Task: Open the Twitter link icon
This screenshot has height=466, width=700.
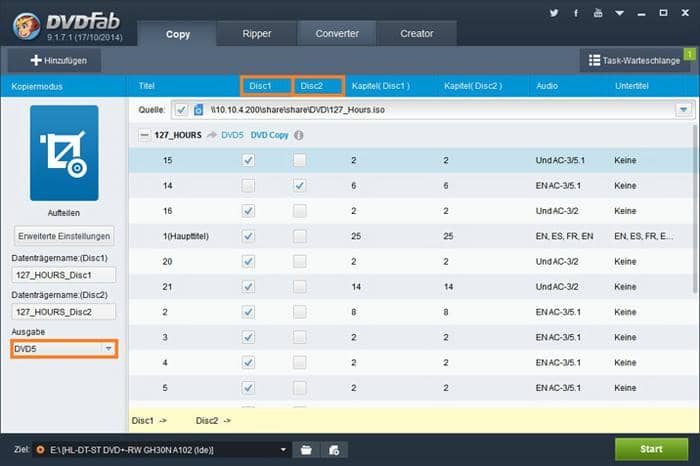Action: tap(554, 12)
